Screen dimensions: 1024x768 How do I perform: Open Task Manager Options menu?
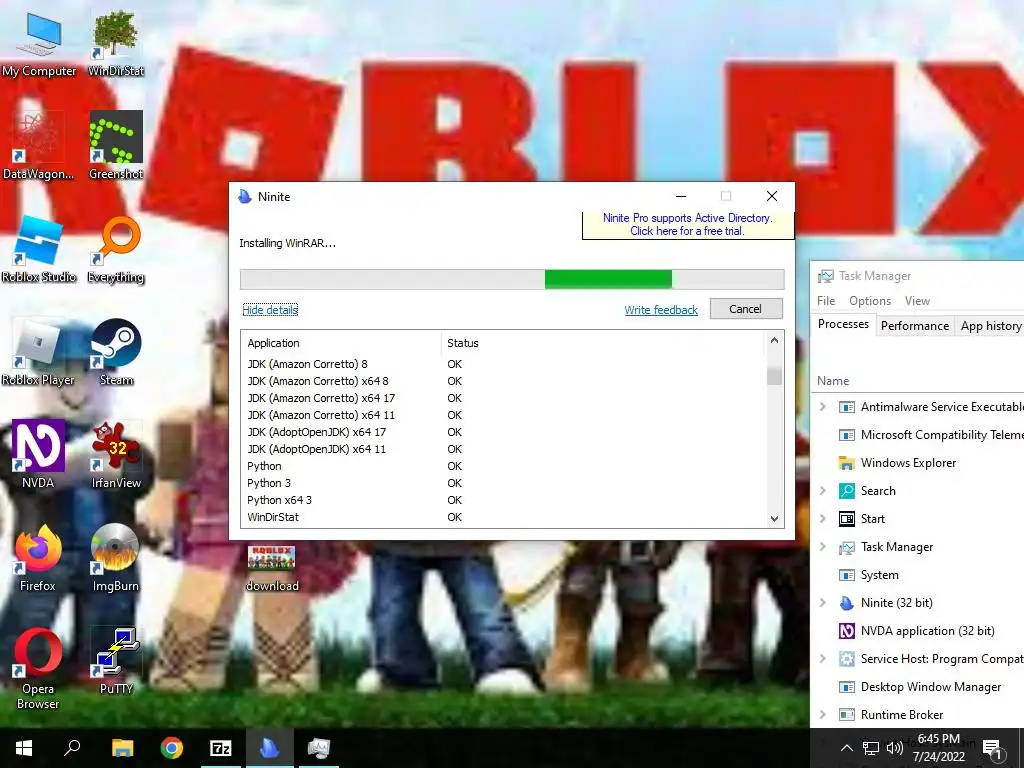[870, 300]
